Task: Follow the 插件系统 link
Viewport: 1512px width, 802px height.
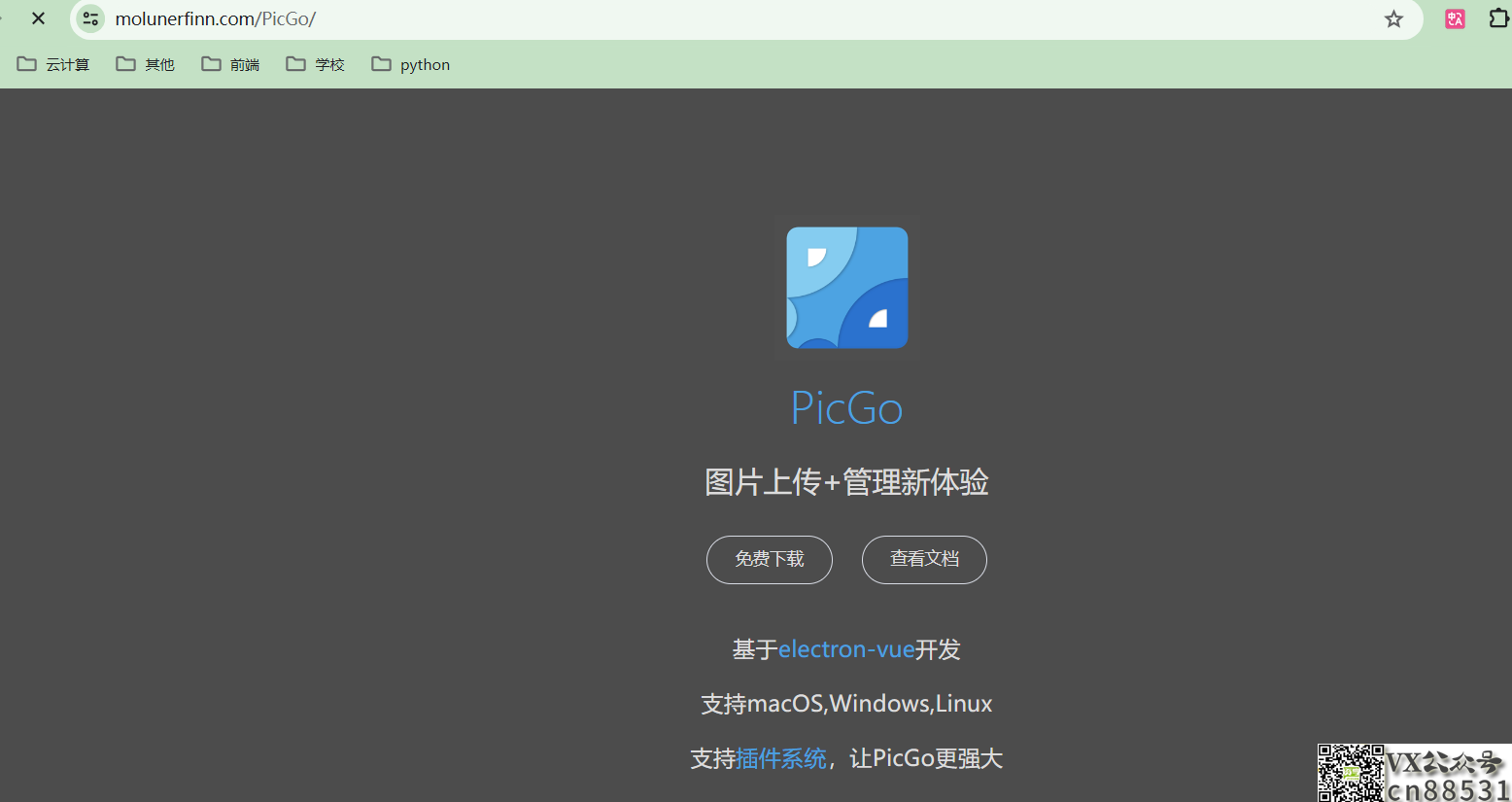Action: coord(781,758)
